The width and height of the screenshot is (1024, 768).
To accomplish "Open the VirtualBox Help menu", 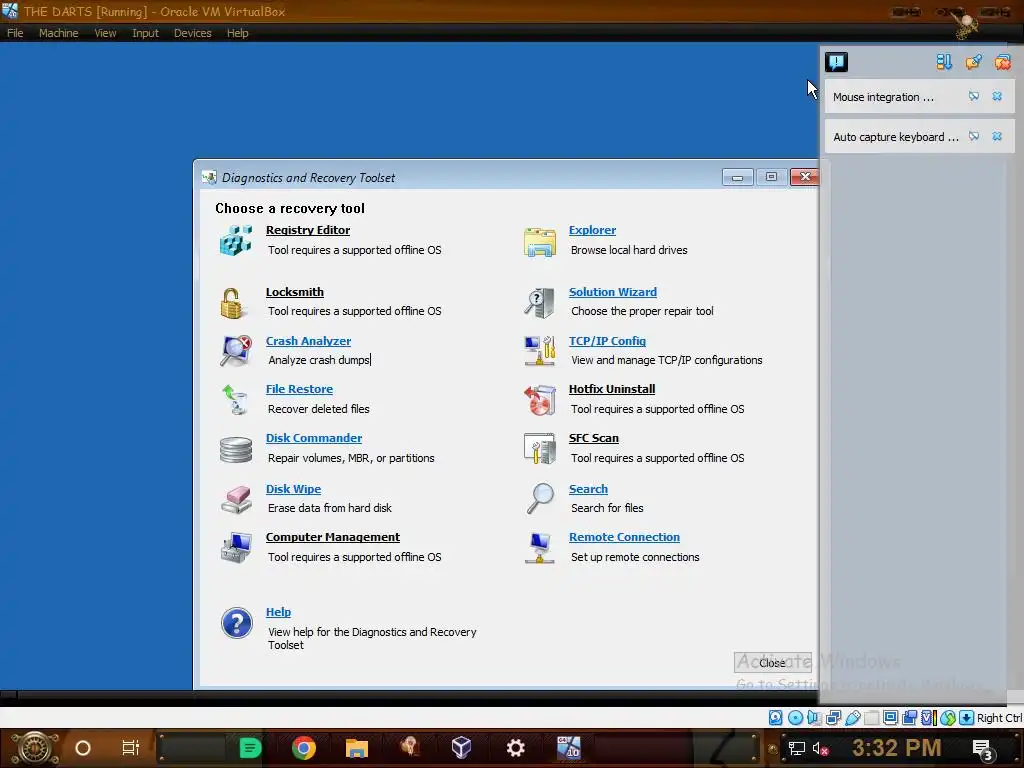I will pos(237,33).
